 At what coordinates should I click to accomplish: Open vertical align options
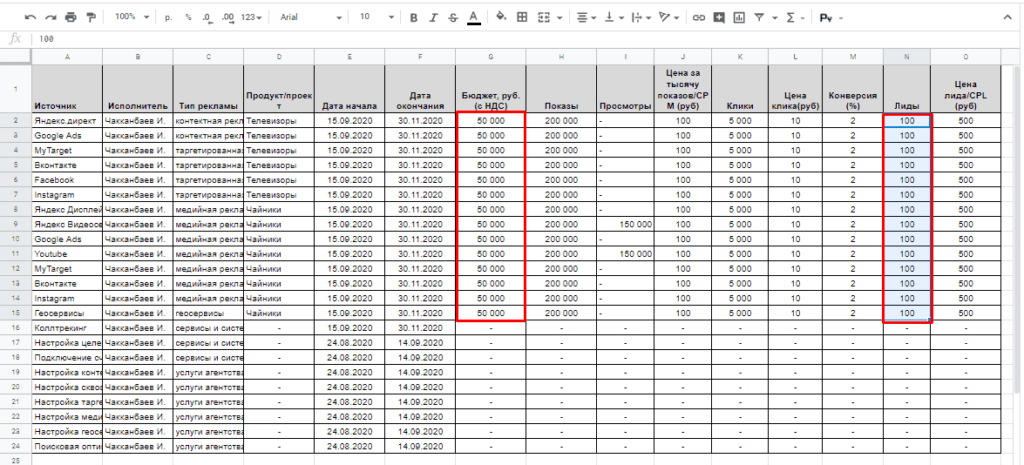(x=613, y=18)
